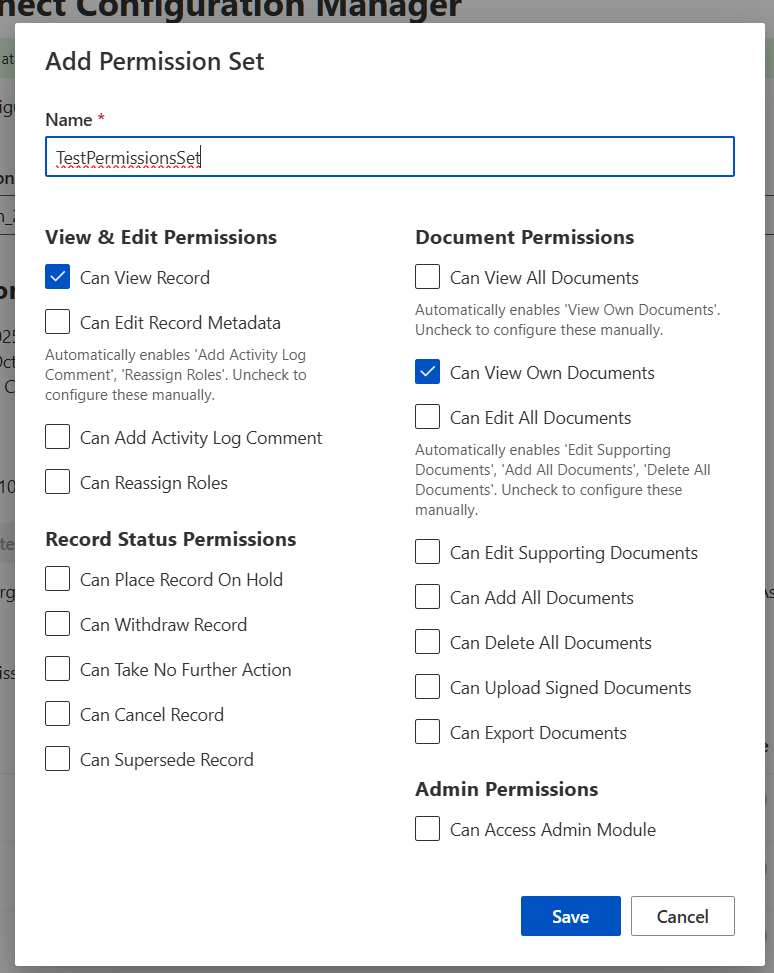Viewport: 774px width, 973px height.
Task: Enable Can Edit Supporting Documents
Action: (428, 552)
